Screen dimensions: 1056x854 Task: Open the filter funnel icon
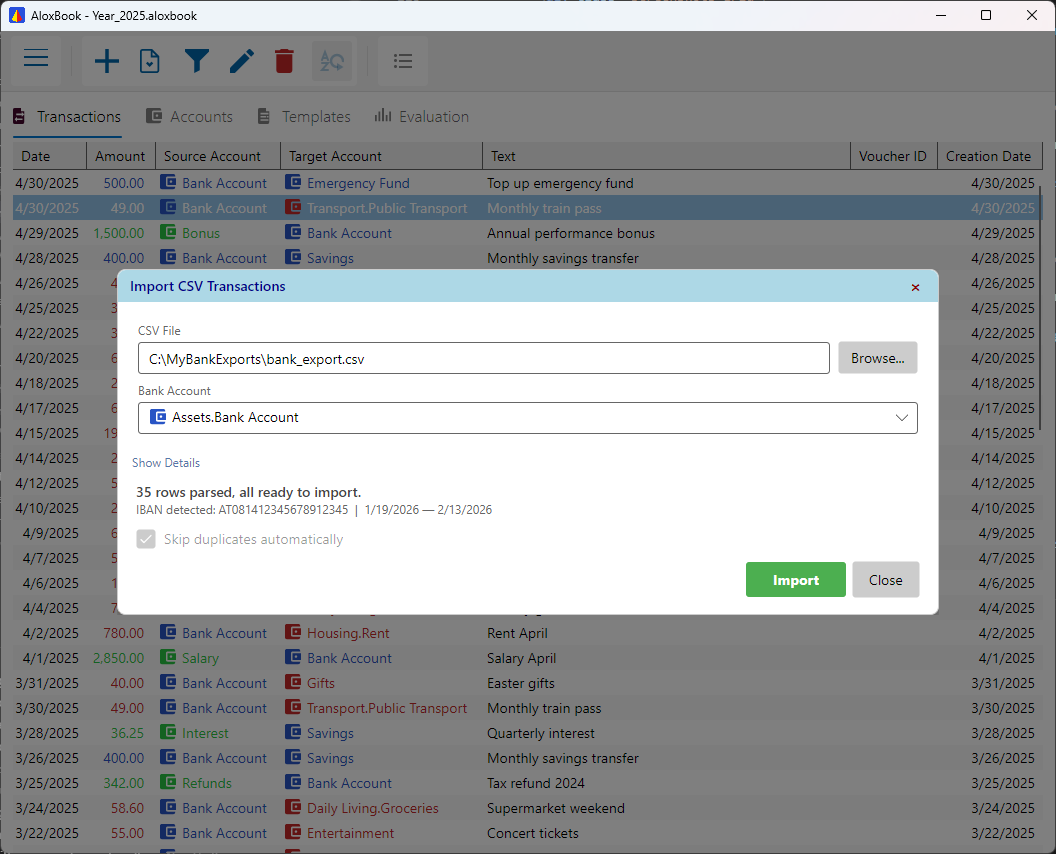197,60
